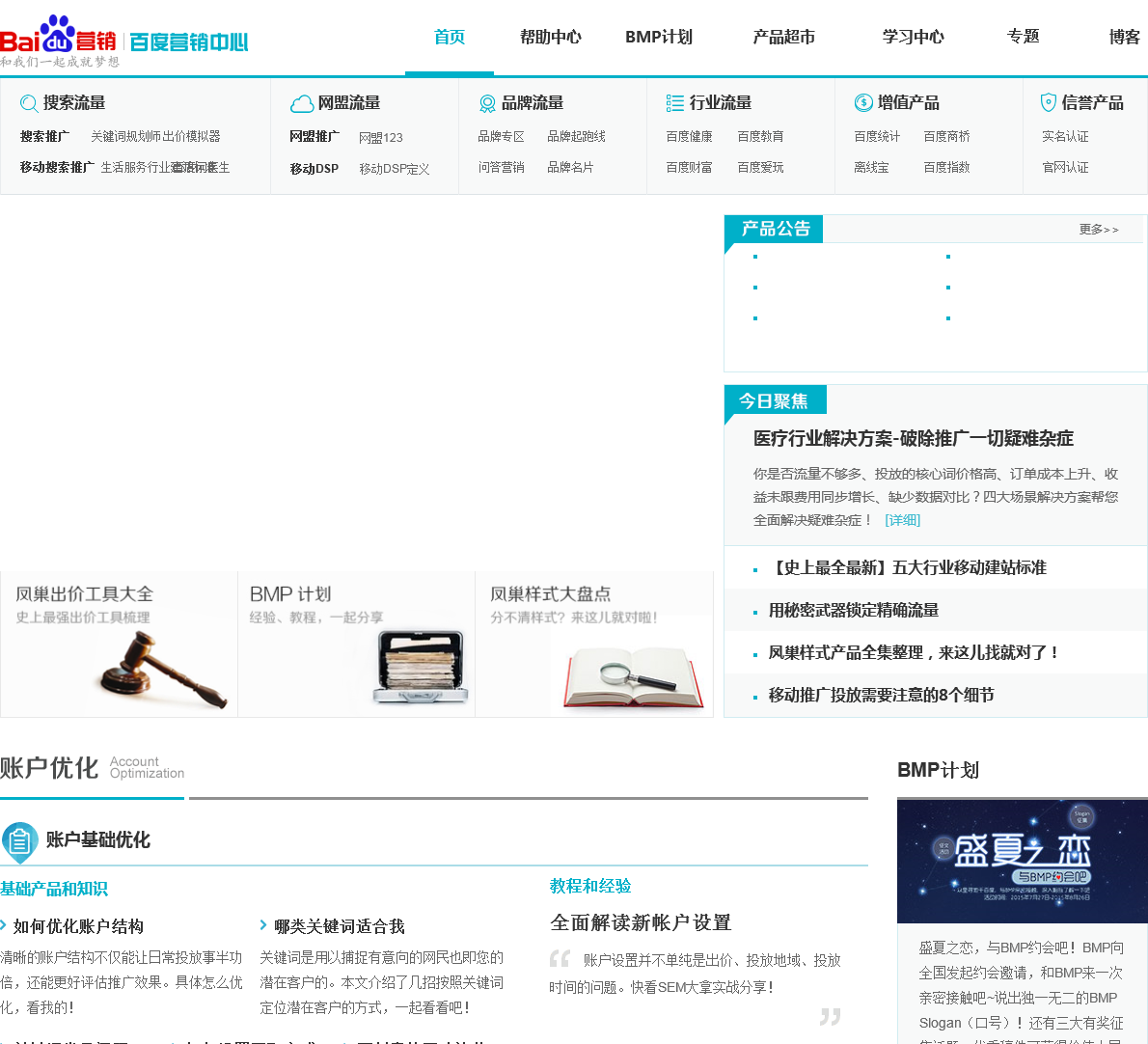Open 凤巢样式产品全集整理 article
The height and width of the screenshot is (1044, 1148).
(x=913, y=652)
